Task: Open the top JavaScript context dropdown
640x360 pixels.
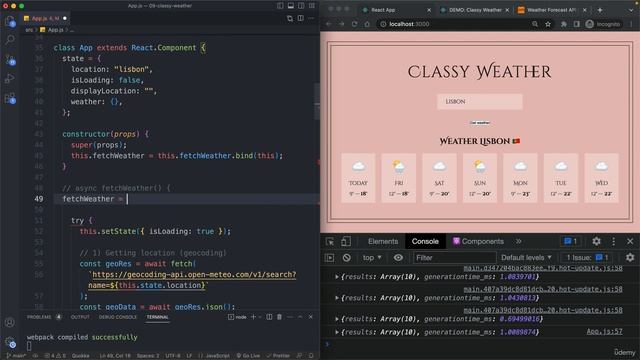Action: (x=372, y=258)
